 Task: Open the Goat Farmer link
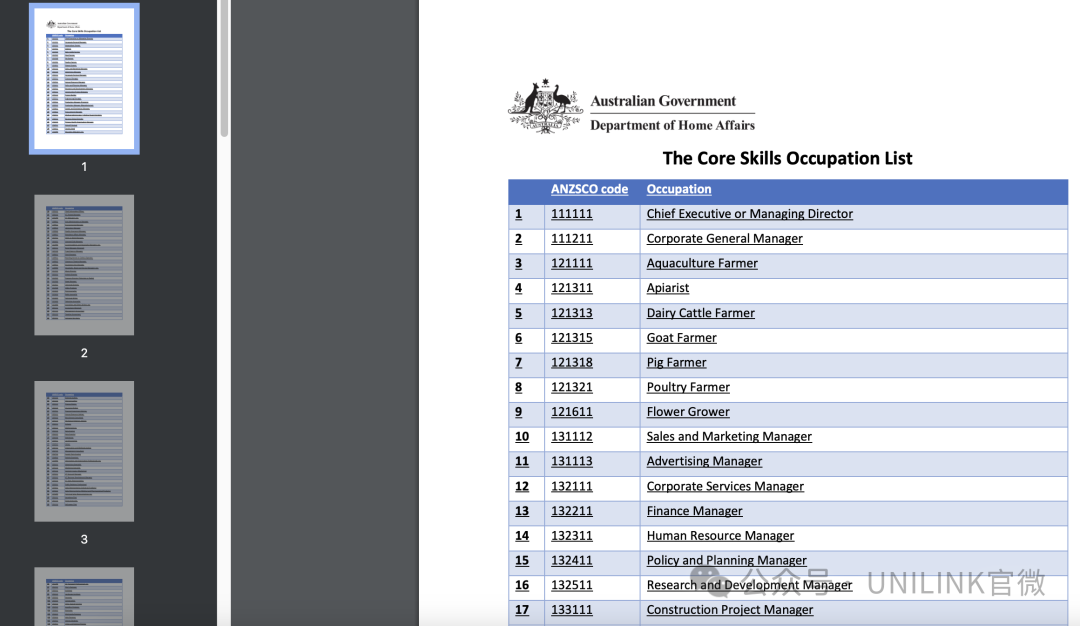[x=681, y=338]
